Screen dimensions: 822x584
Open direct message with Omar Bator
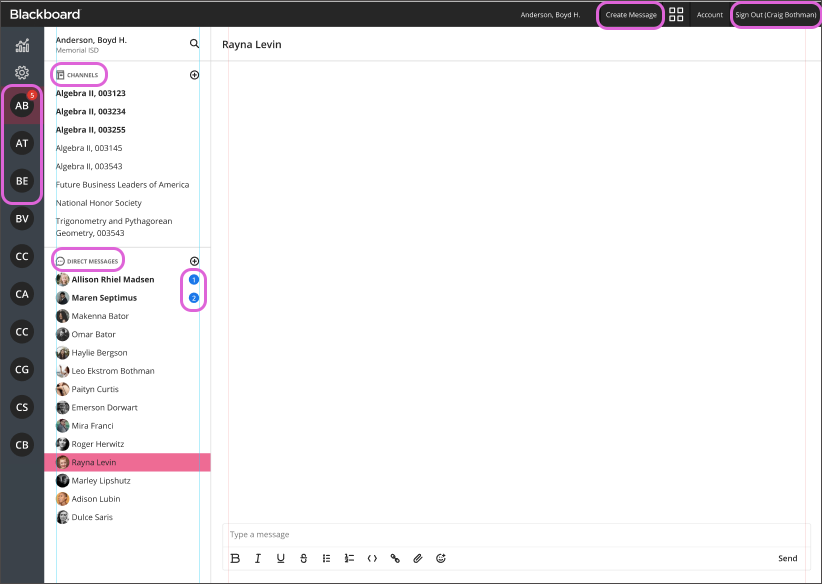[93, 334]
